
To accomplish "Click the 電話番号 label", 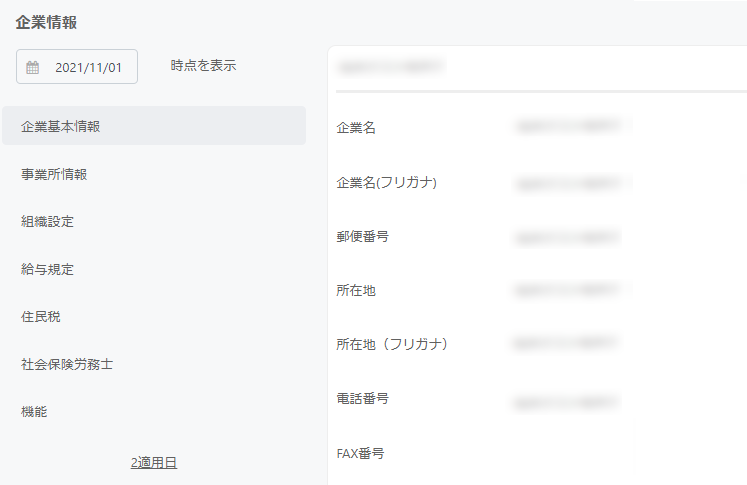I will [x=363, y=398].
